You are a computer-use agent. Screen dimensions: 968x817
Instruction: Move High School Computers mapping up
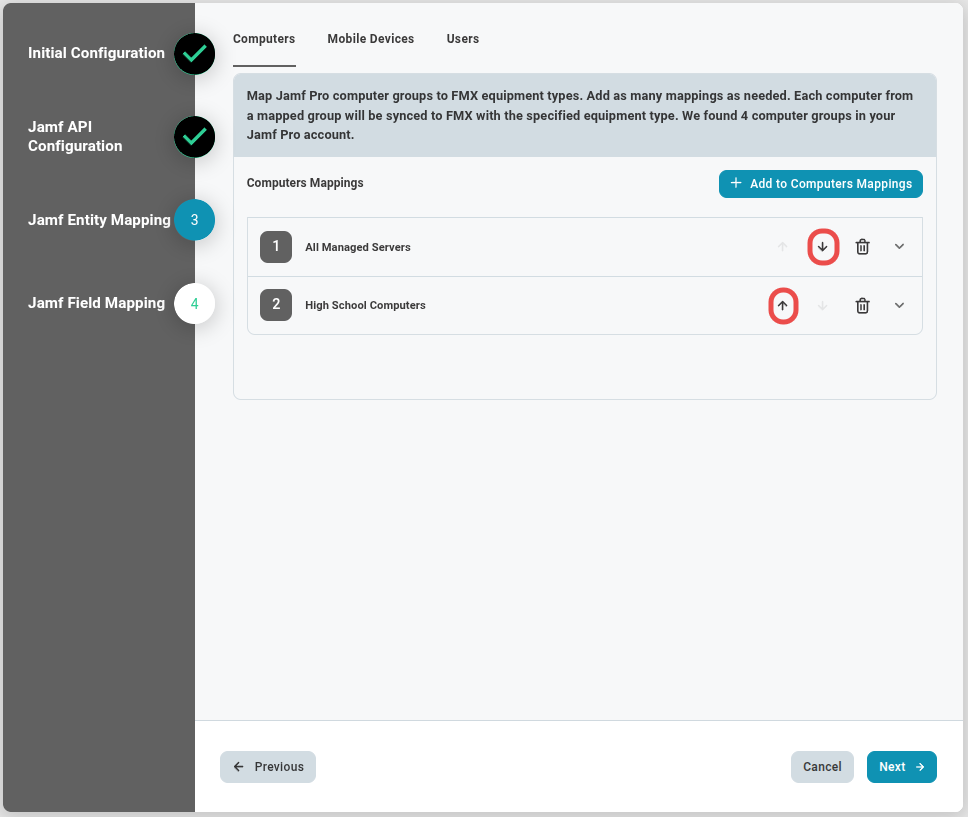pos(783,306)
